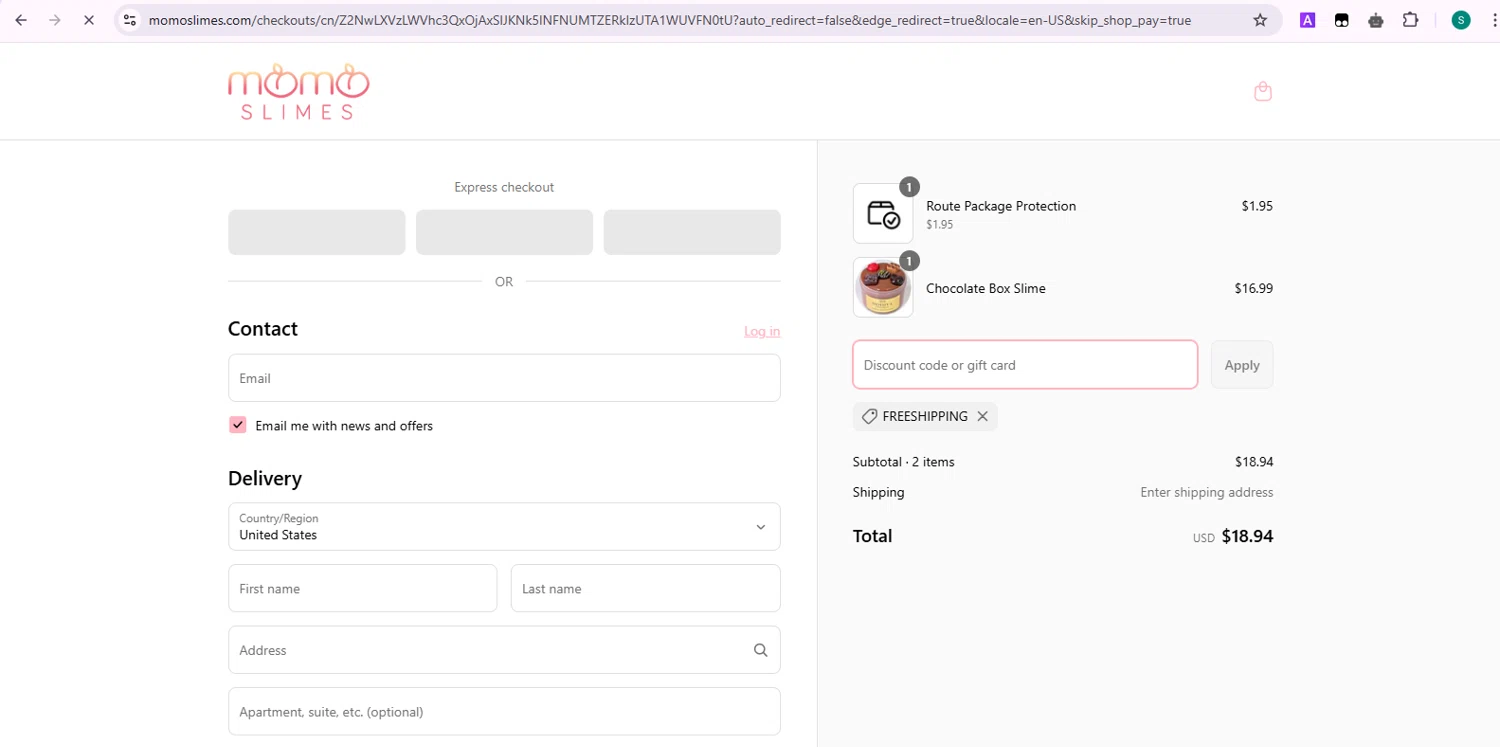1500x747 pixels.
Task: View site information icon in address bar
Action: pos(130,20)
